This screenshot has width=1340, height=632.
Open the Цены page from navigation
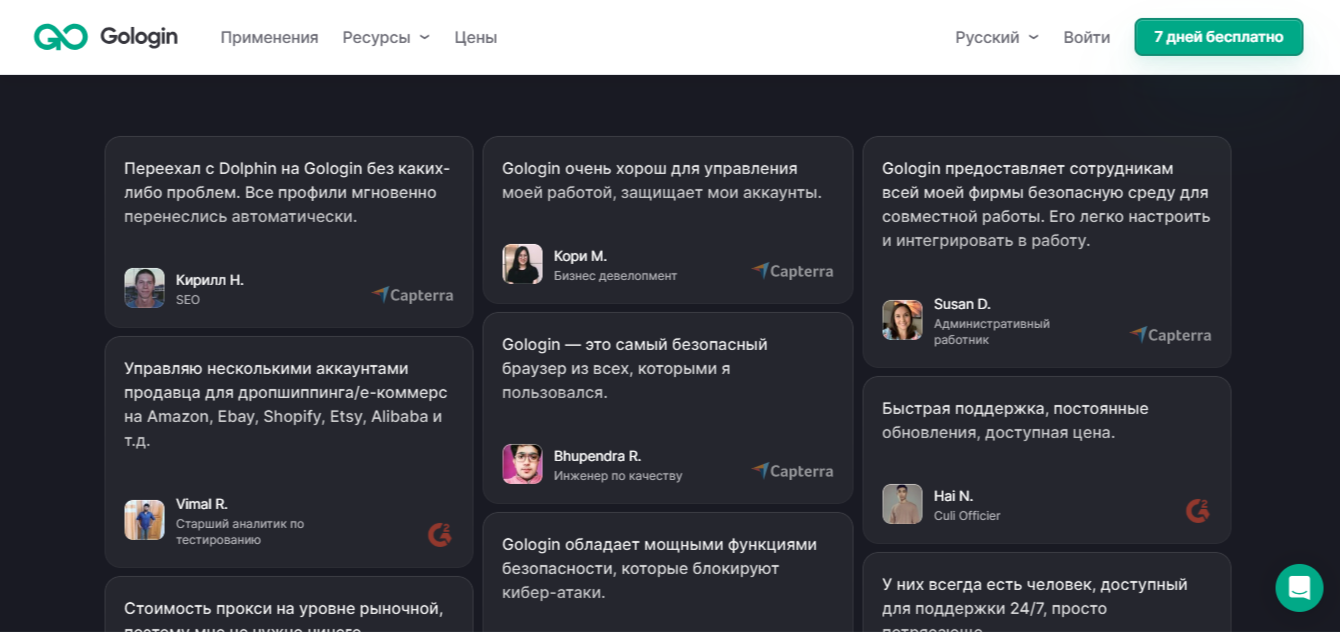click(475, 37)
